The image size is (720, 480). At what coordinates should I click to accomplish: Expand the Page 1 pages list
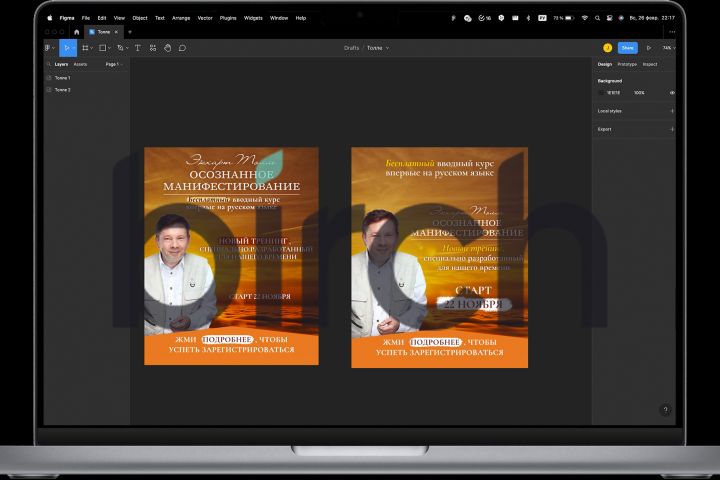[113, 64]
